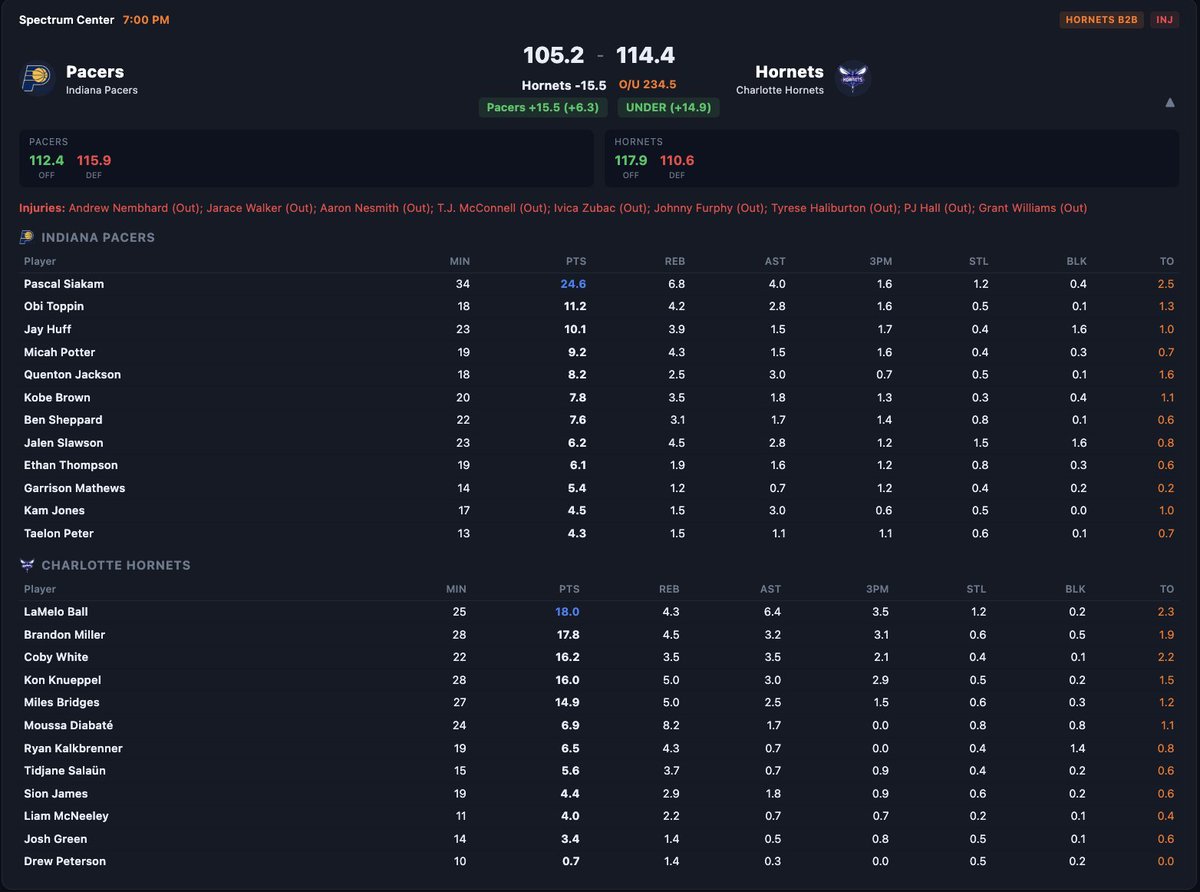Click Pacers defensive rating 115.9
This screenshot has height=892, width=1200.
point(94,160)
